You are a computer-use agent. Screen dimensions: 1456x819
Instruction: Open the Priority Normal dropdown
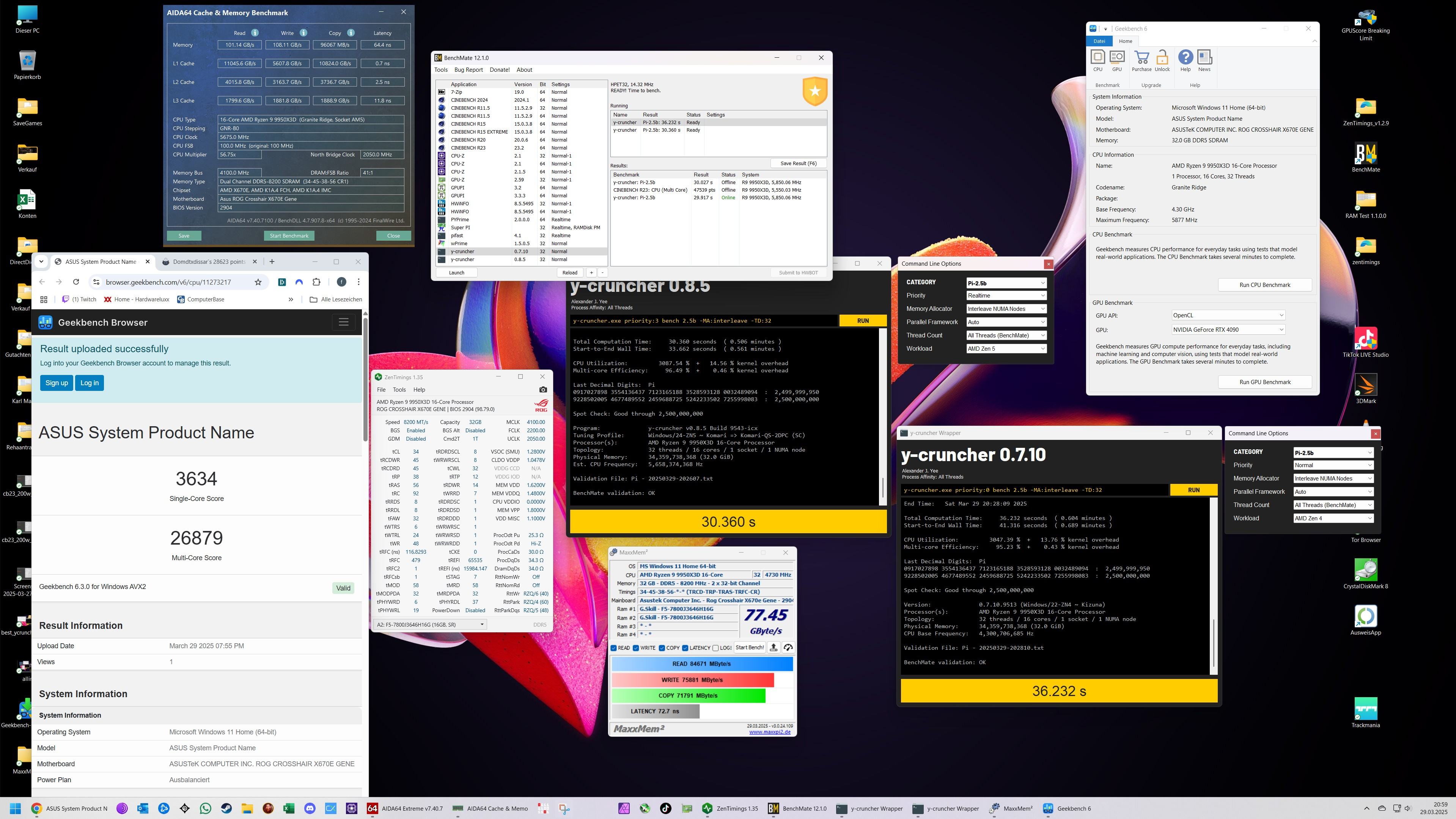click(1333, 465)
